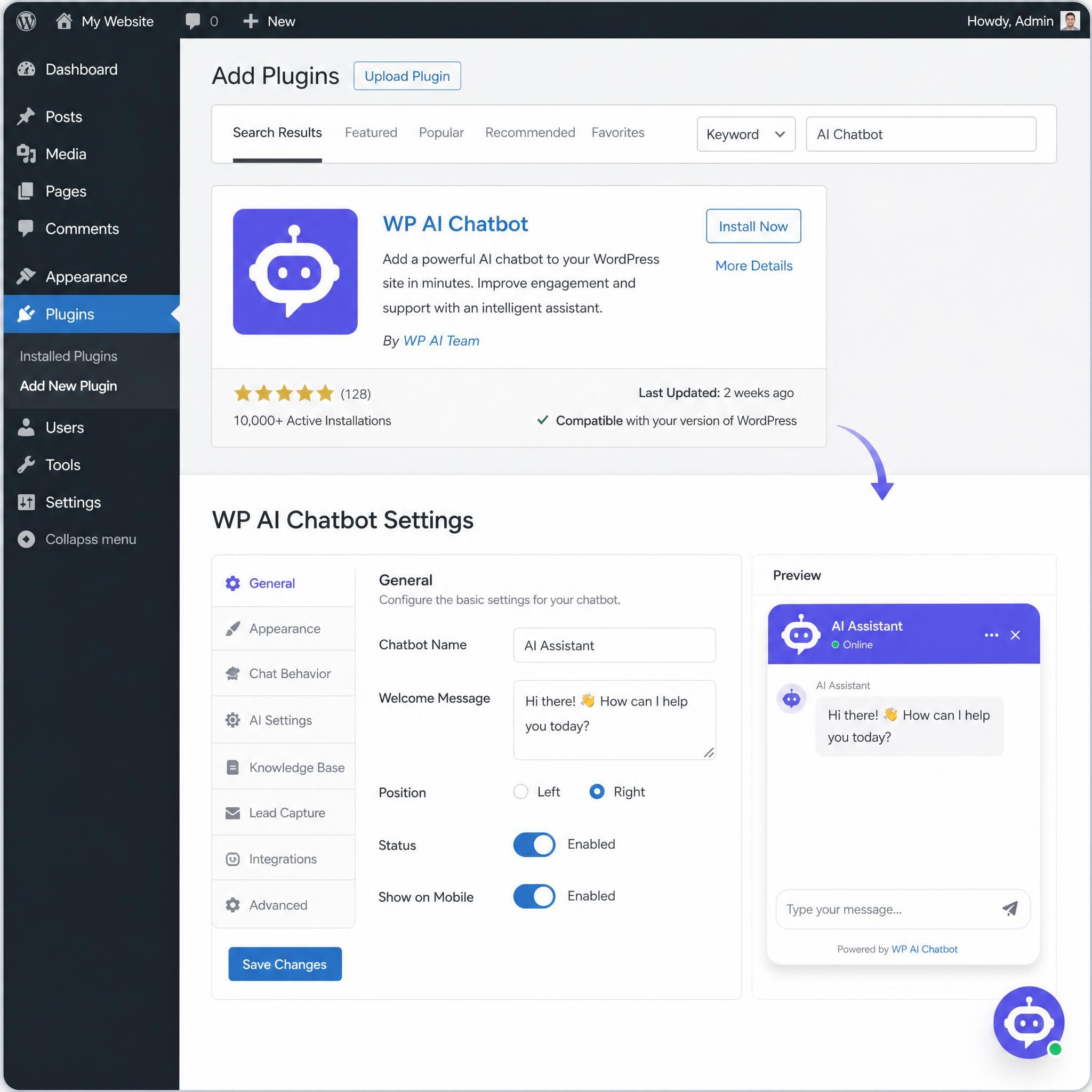Click the Appearance brush icon in sidebar
Image resolution: width=1092 pixels, height=1092 pixels.
[x=26, y=276]
